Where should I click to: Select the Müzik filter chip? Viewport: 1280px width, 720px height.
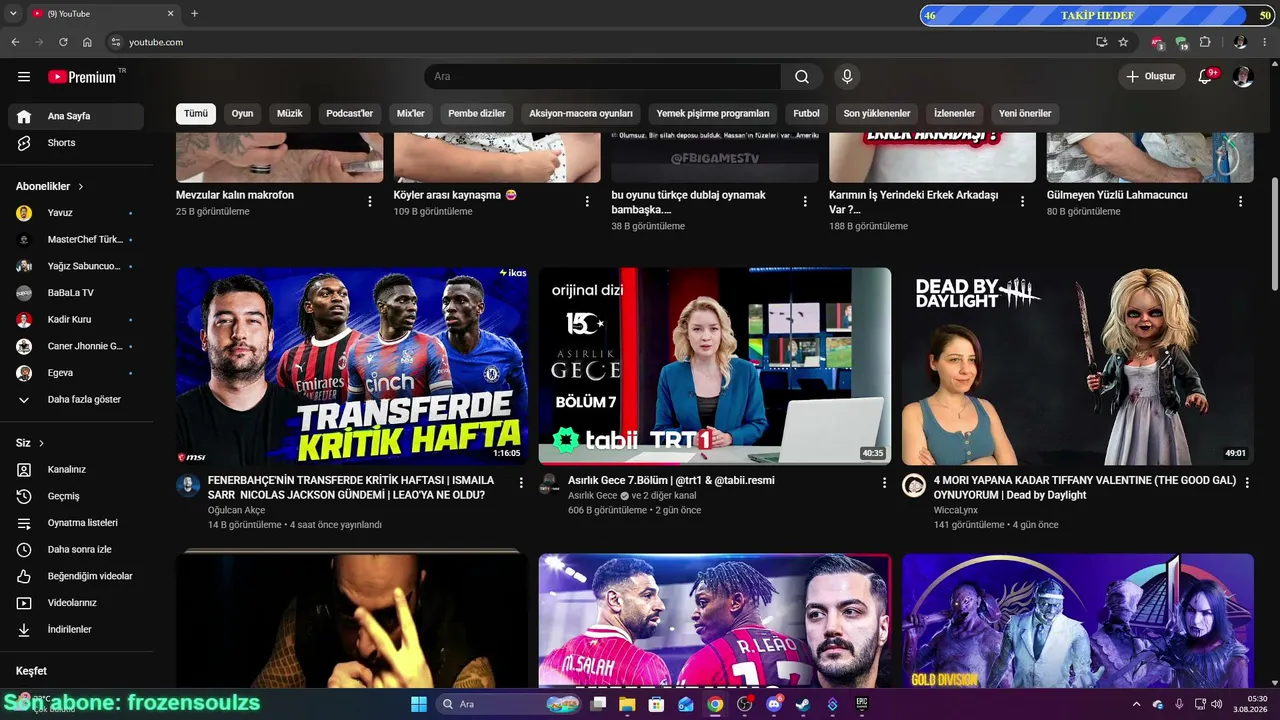(290, 113)
